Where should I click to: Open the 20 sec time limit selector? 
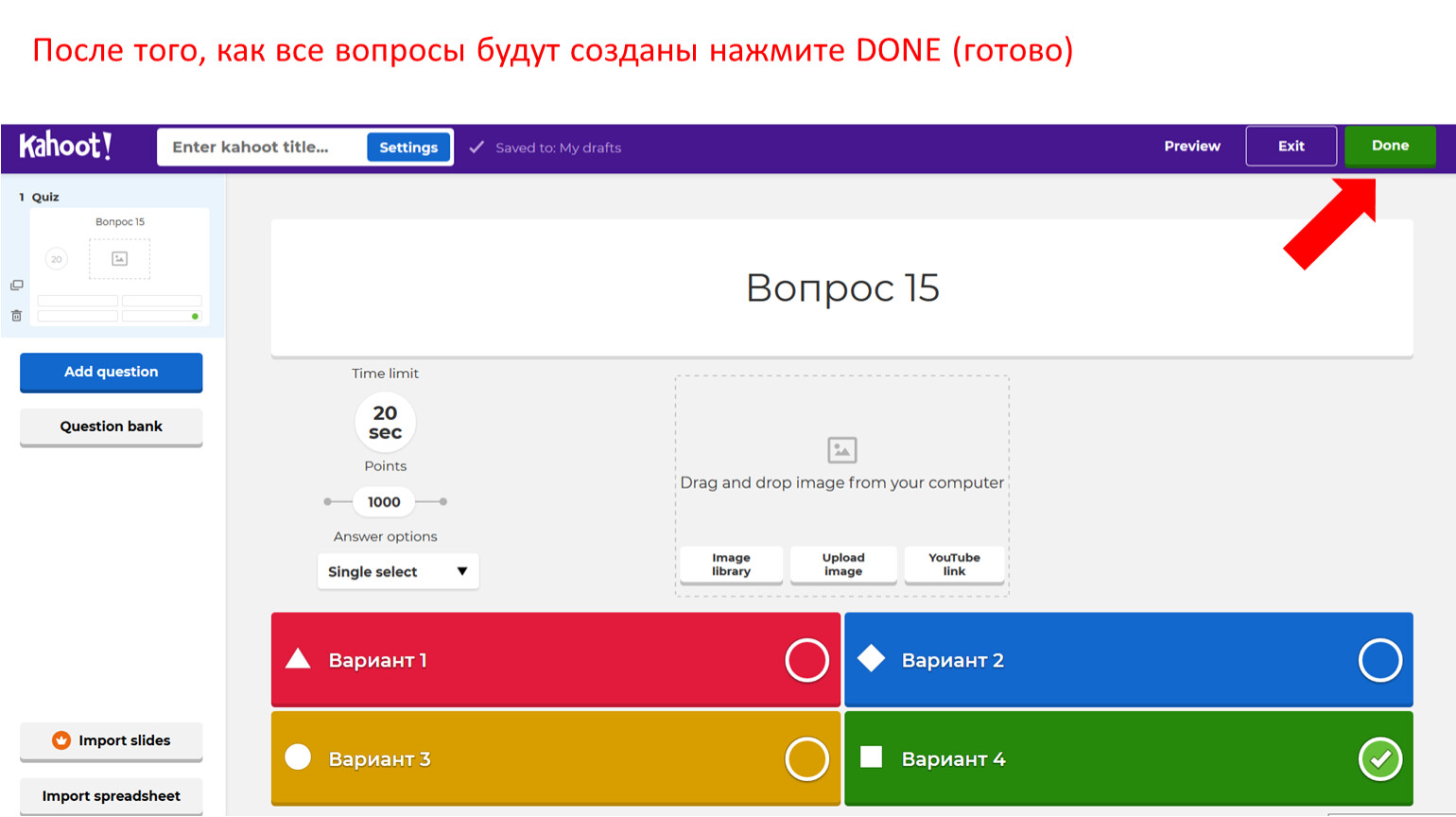click(x=385, y=423)
